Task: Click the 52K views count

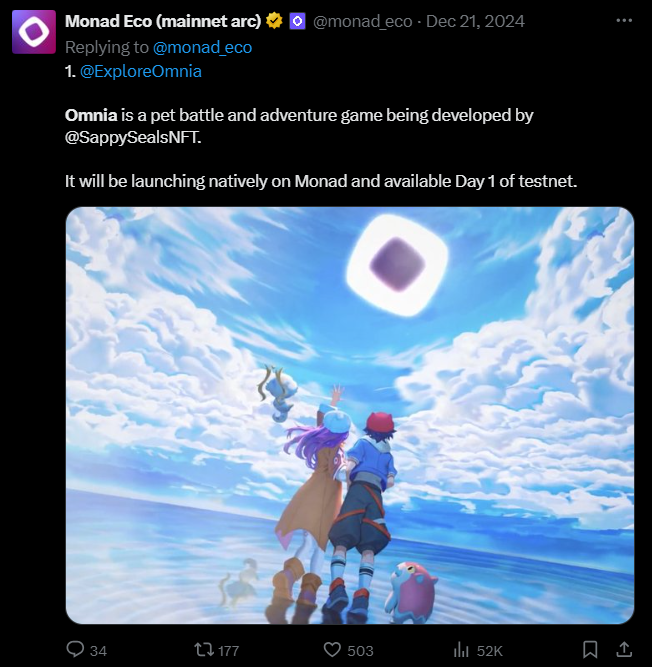Action: pyautogui.click(x=490, y=651)
